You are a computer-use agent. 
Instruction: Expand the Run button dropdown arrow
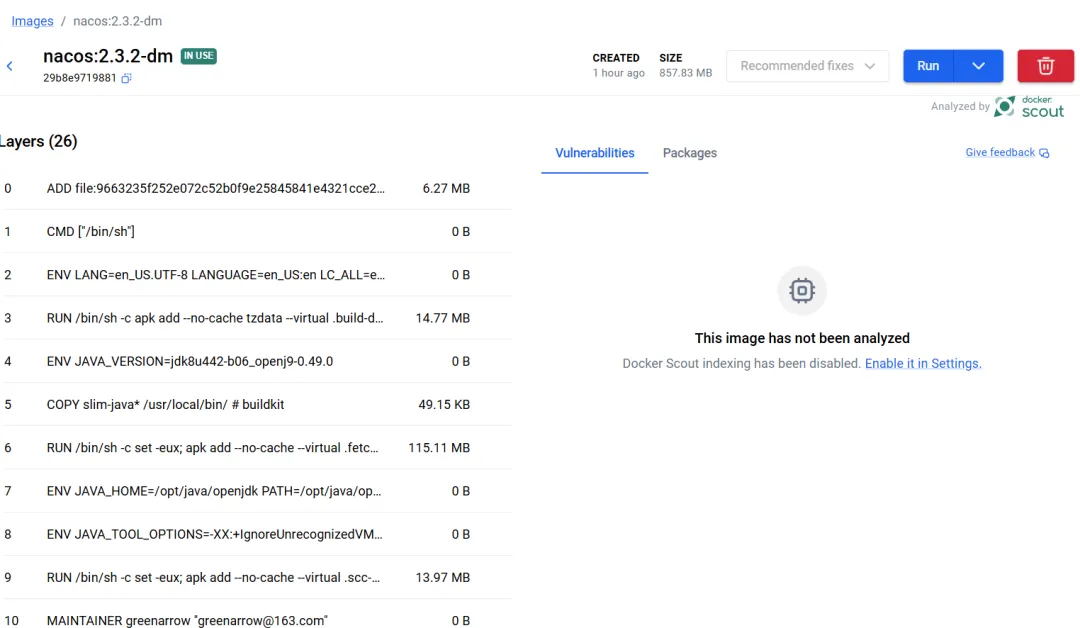click(x=978, y=66)
